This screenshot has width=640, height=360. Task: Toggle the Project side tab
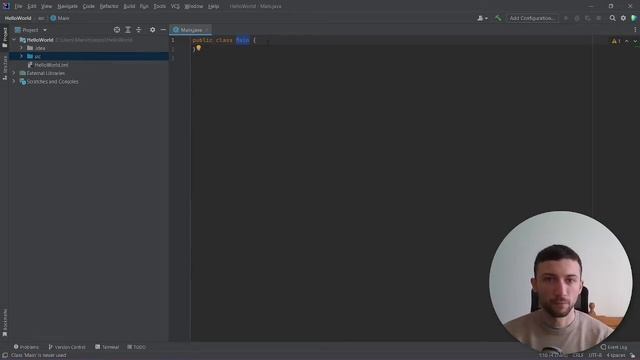click(x=4, y=38)
